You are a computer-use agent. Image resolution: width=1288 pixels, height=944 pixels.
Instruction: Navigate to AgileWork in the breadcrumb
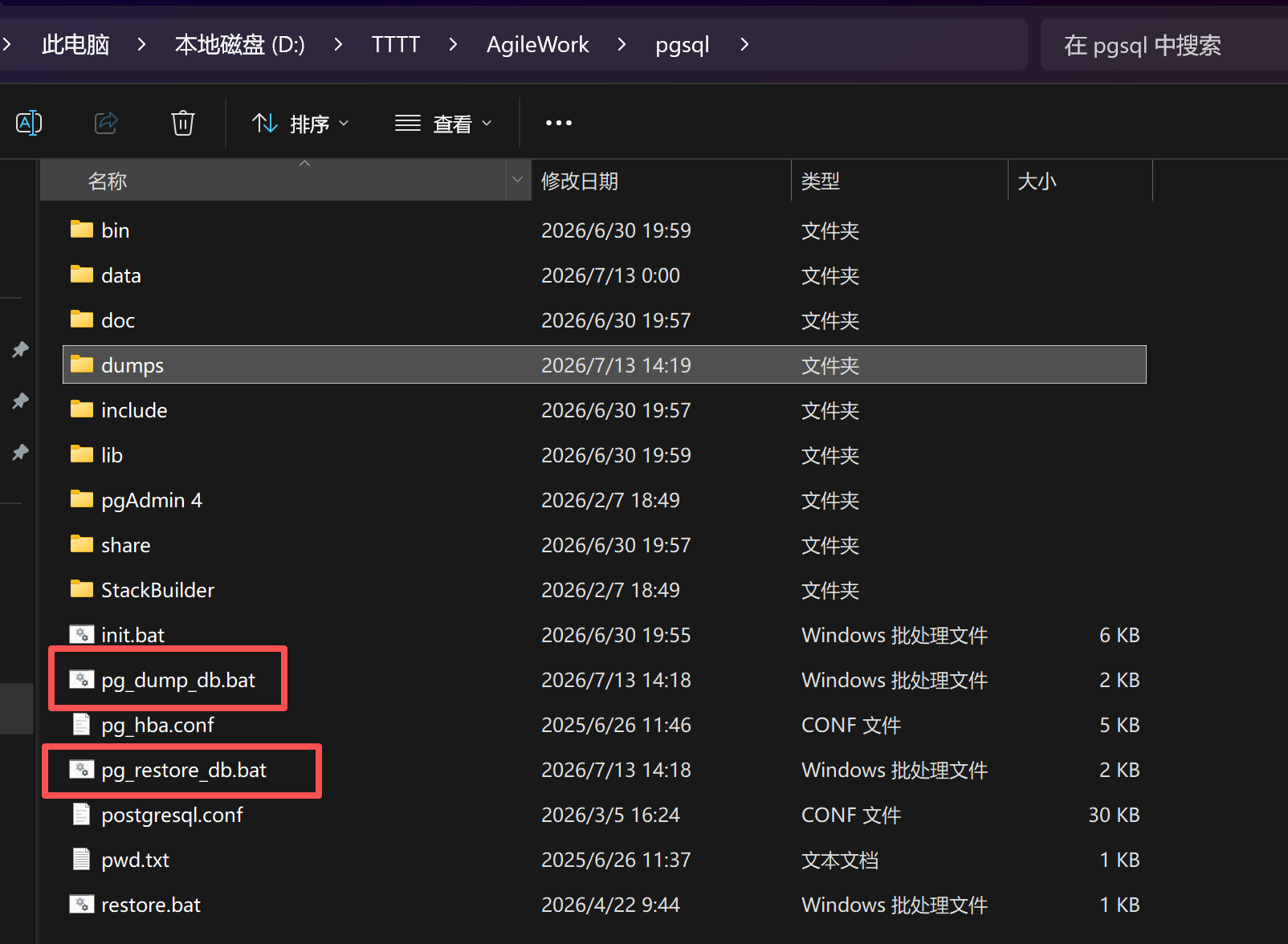pyautogui.click(x=537, y=44)
